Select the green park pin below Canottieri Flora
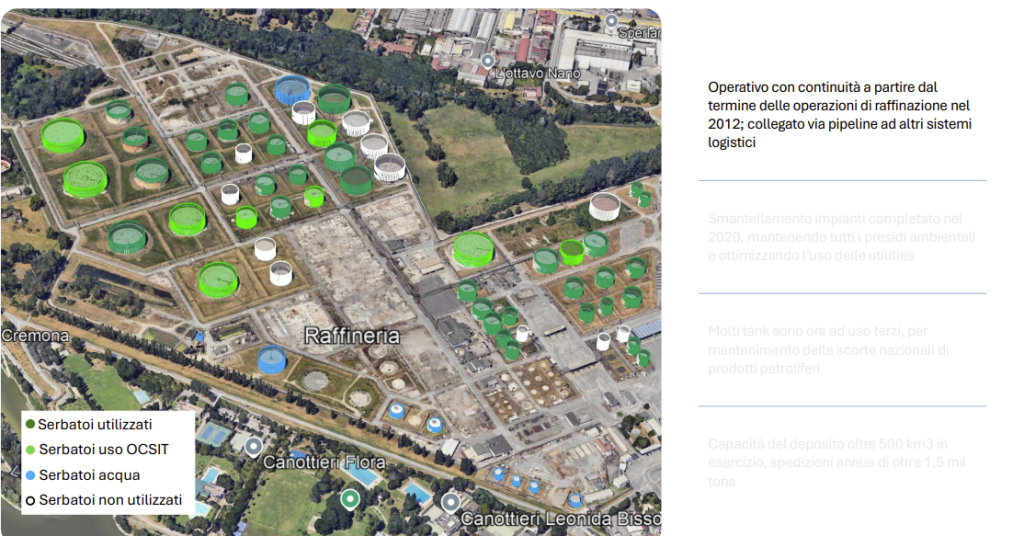1024x536 pixels. pyautogui.click(x=349, y=498)
